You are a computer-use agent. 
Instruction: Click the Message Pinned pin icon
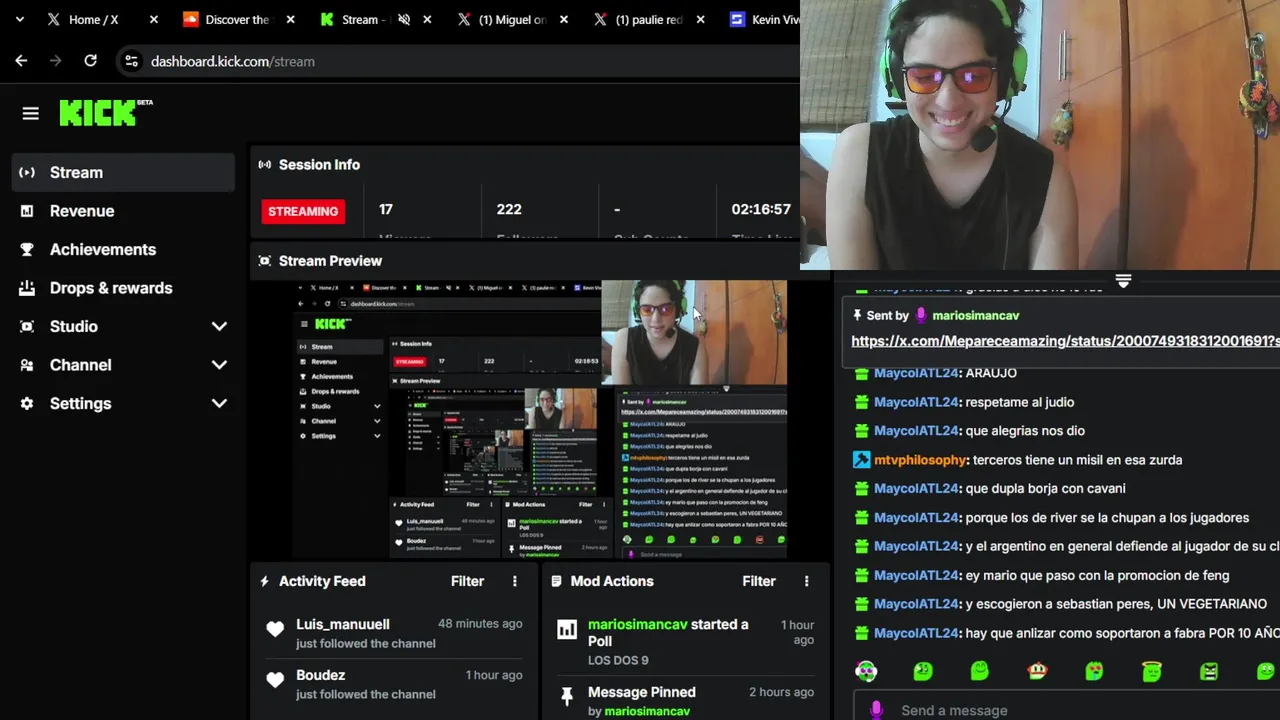point(567,695)
